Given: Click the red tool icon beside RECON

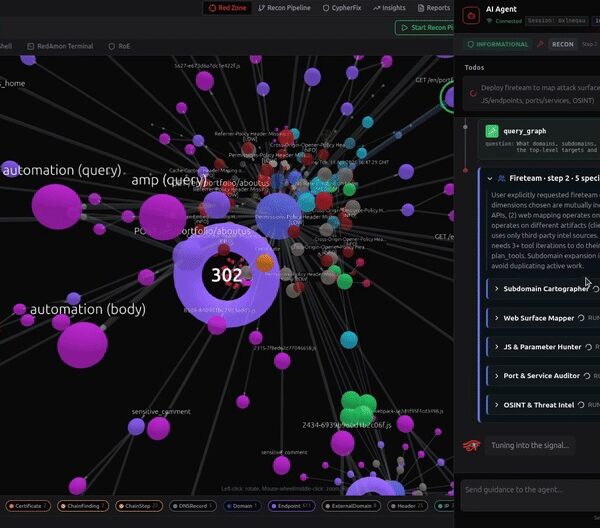Looking at the screenshot, I should 540,44.
